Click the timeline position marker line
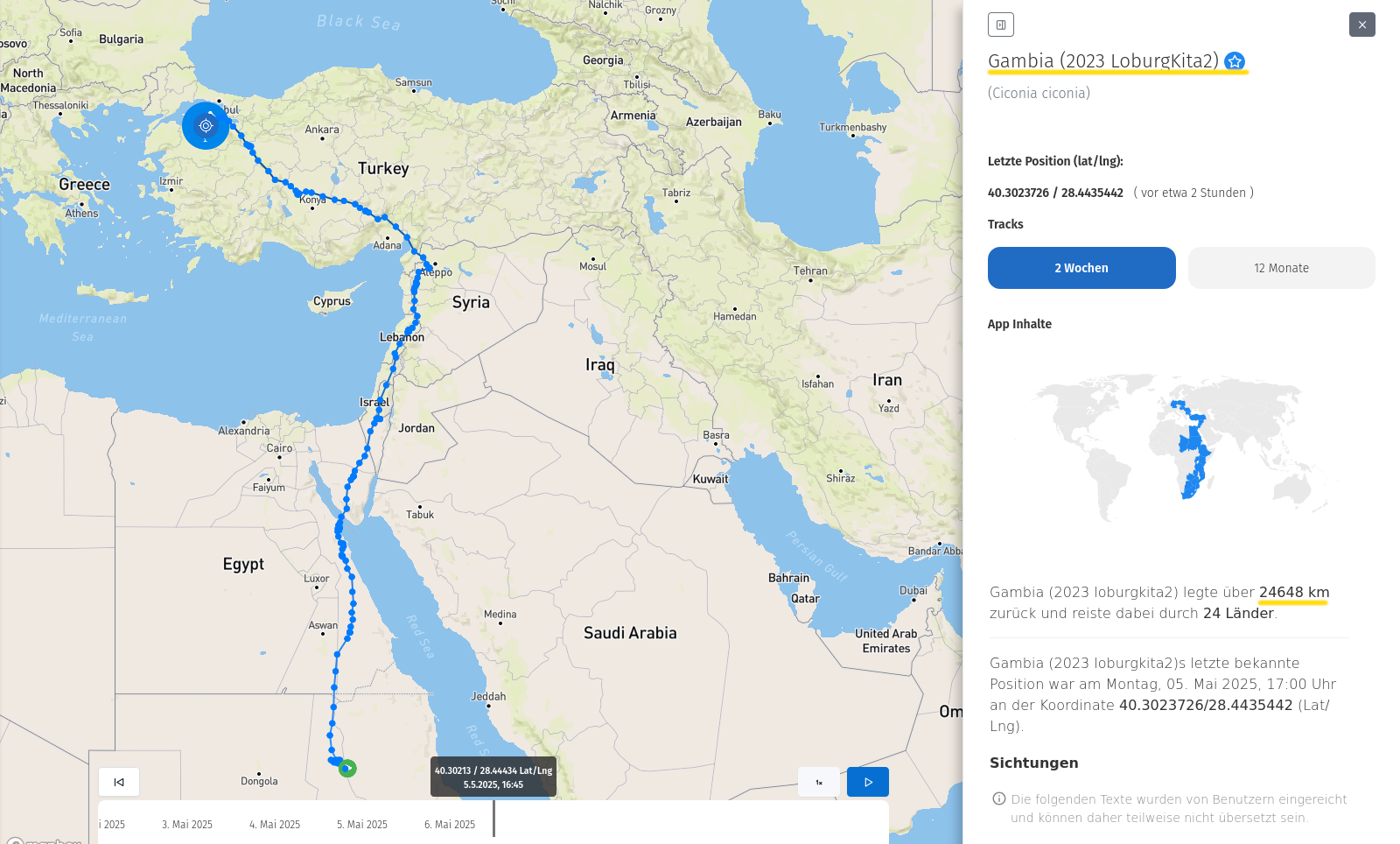Viewport: 1400px width, 844px height. click(x=493, y=819)
